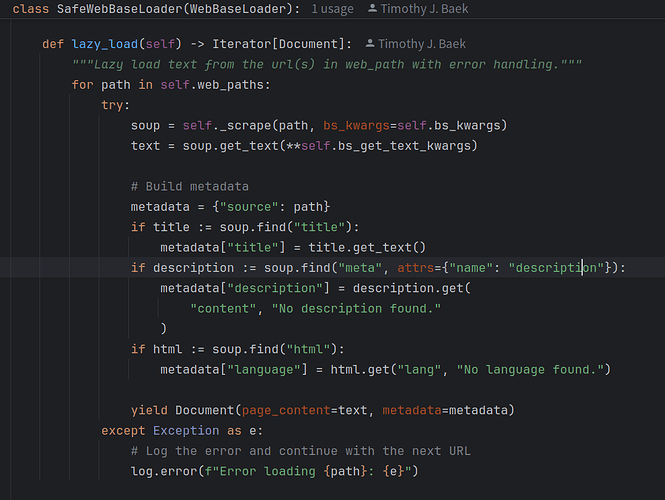The height and width of the screenshot is (500, 665).
Task: Click the class name SafeWebBaseLoader
Action: tap(119, 9)
